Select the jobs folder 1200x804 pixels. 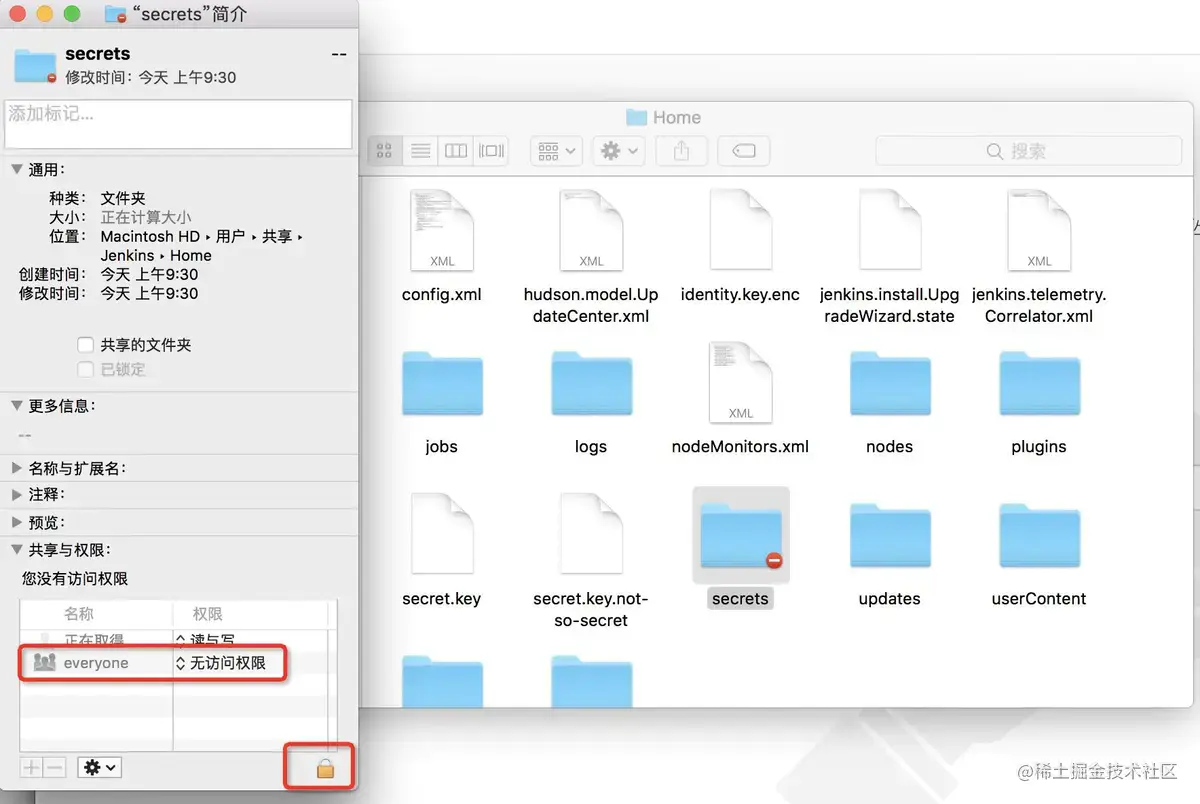point(442,383)
